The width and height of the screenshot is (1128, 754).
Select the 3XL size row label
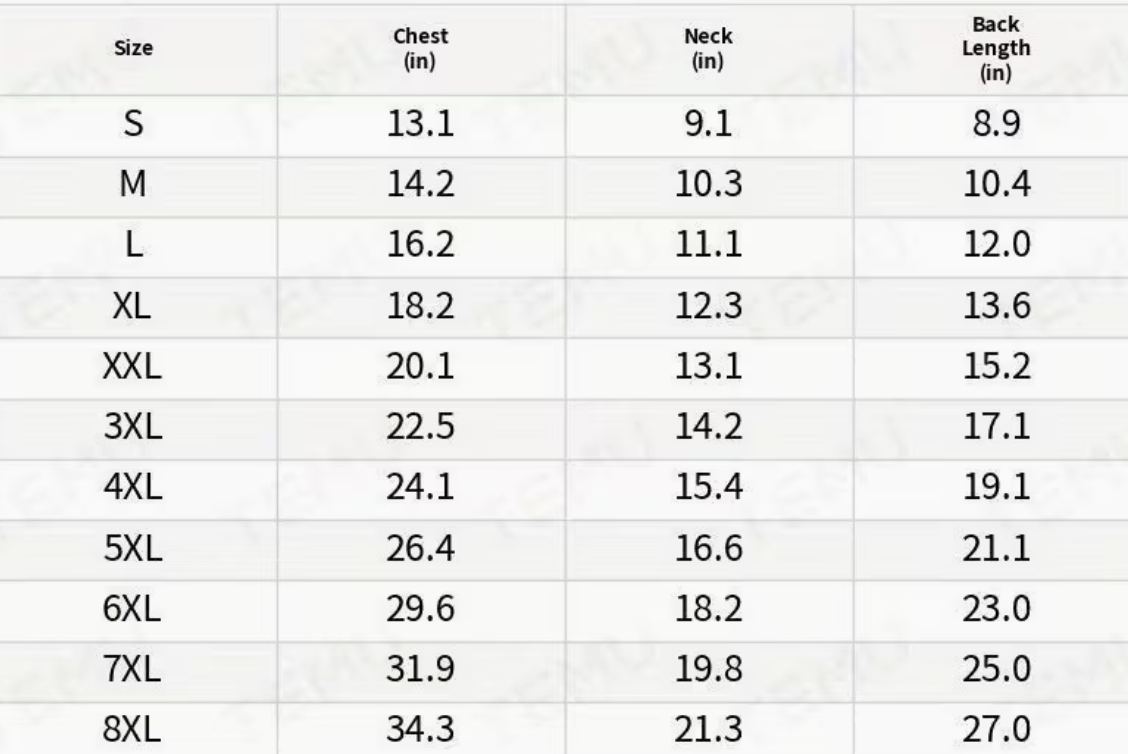132,429
